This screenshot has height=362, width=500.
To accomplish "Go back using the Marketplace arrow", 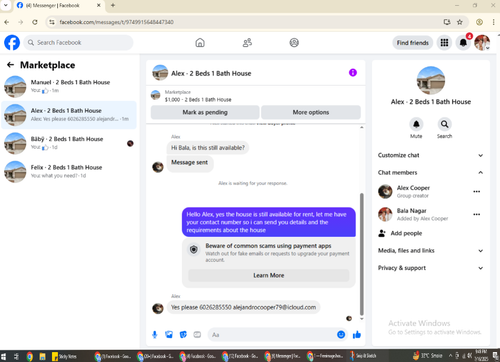I will coord(10,65).
